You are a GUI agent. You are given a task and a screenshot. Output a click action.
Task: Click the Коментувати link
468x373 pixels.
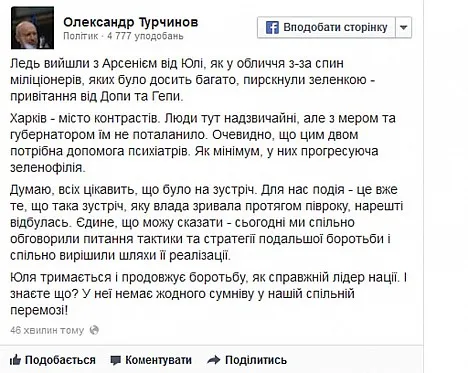tap(158, 360)
